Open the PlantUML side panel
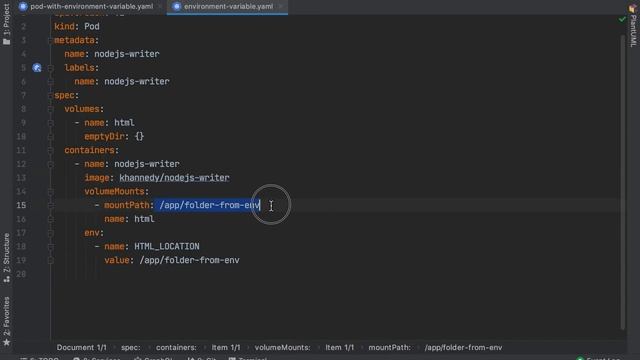This screenshot has height=360, width=640. 633,25
